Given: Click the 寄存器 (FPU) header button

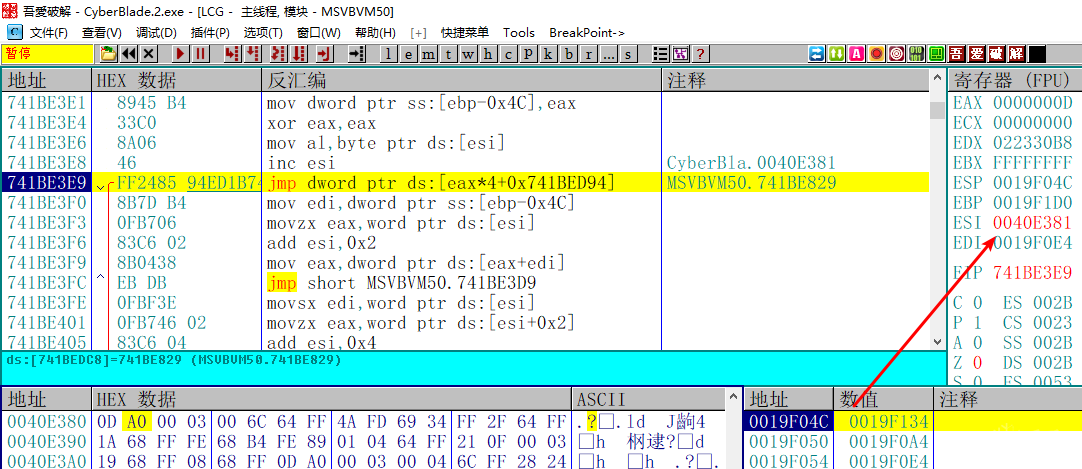Looking at the screenshot, I should click(1014, 81).
